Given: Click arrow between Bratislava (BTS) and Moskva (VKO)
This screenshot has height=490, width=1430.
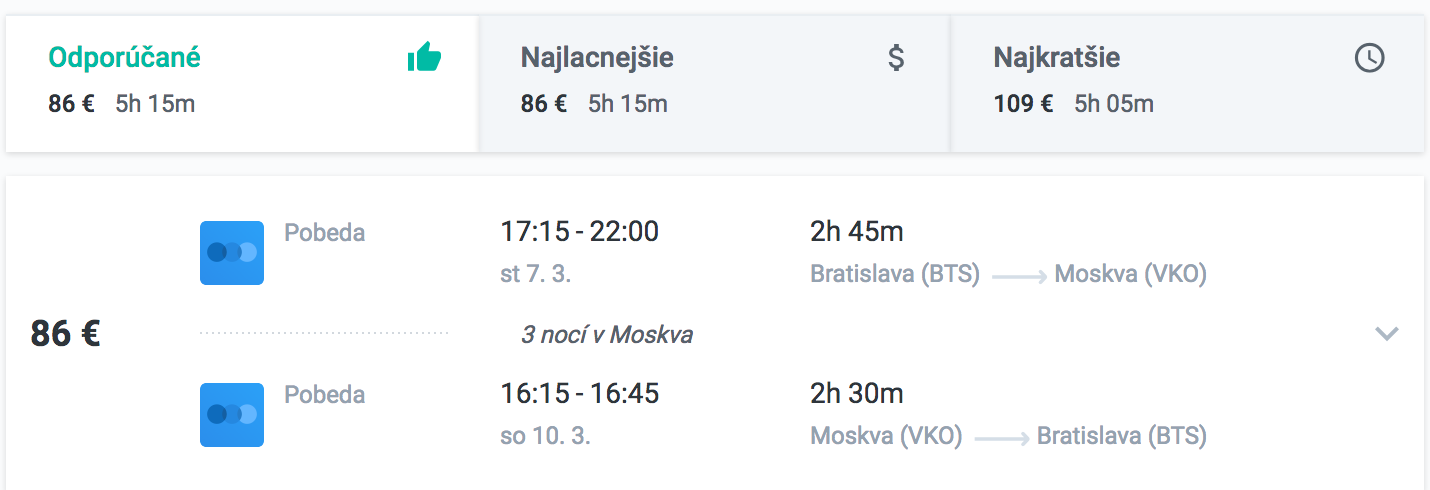Looking at the screenshot, I should [x=1018, y=276].
